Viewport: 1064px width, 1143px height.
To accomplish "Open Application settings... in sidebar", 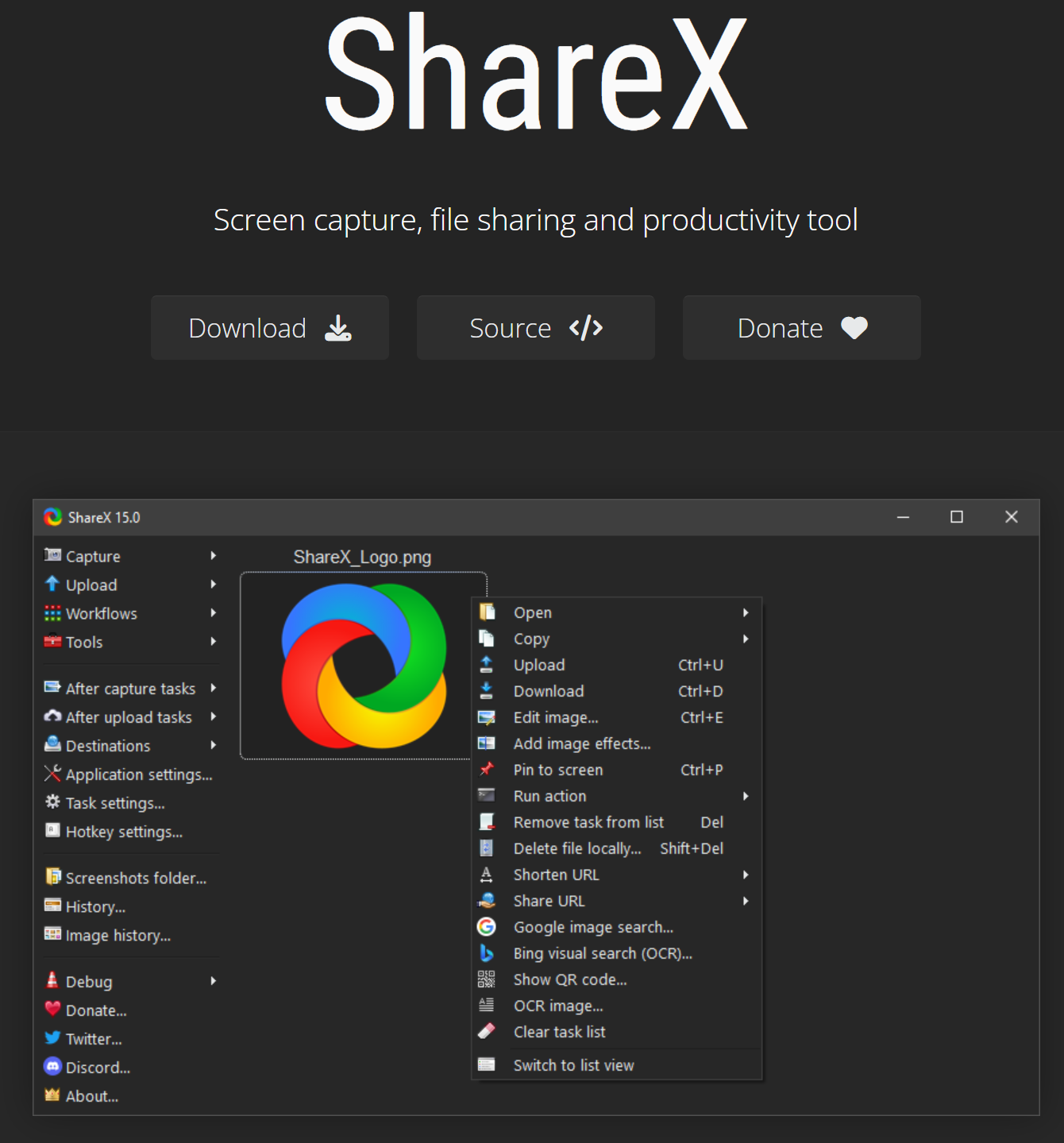I will [x=129, y=774].
